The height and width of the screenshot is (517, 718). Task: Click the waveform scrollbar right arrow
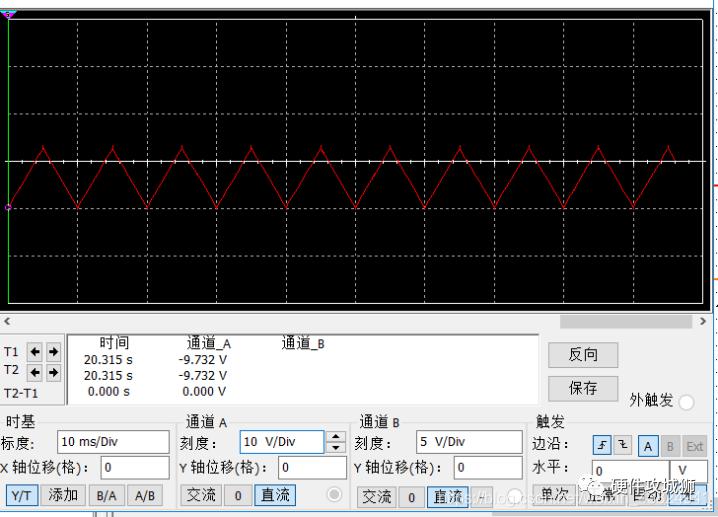703,321
